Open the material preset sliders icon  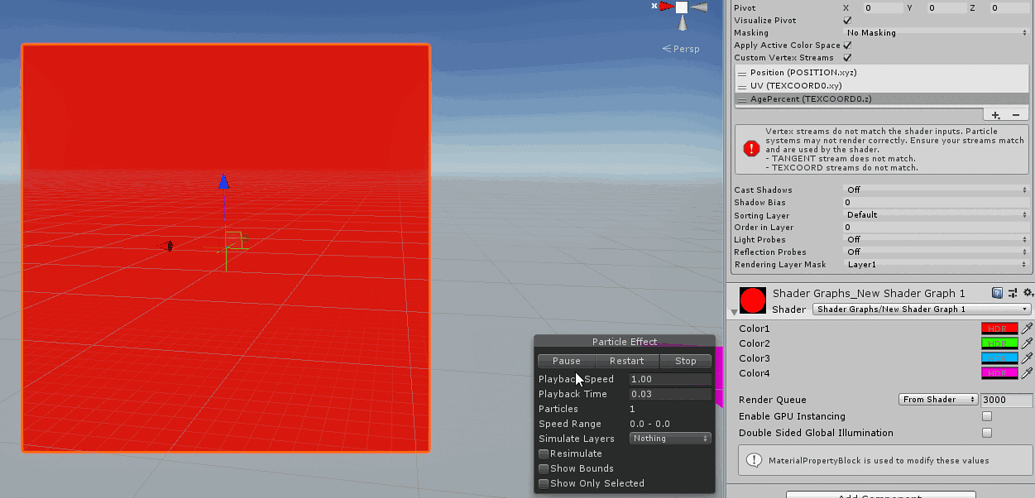[x=1013, y=293]
